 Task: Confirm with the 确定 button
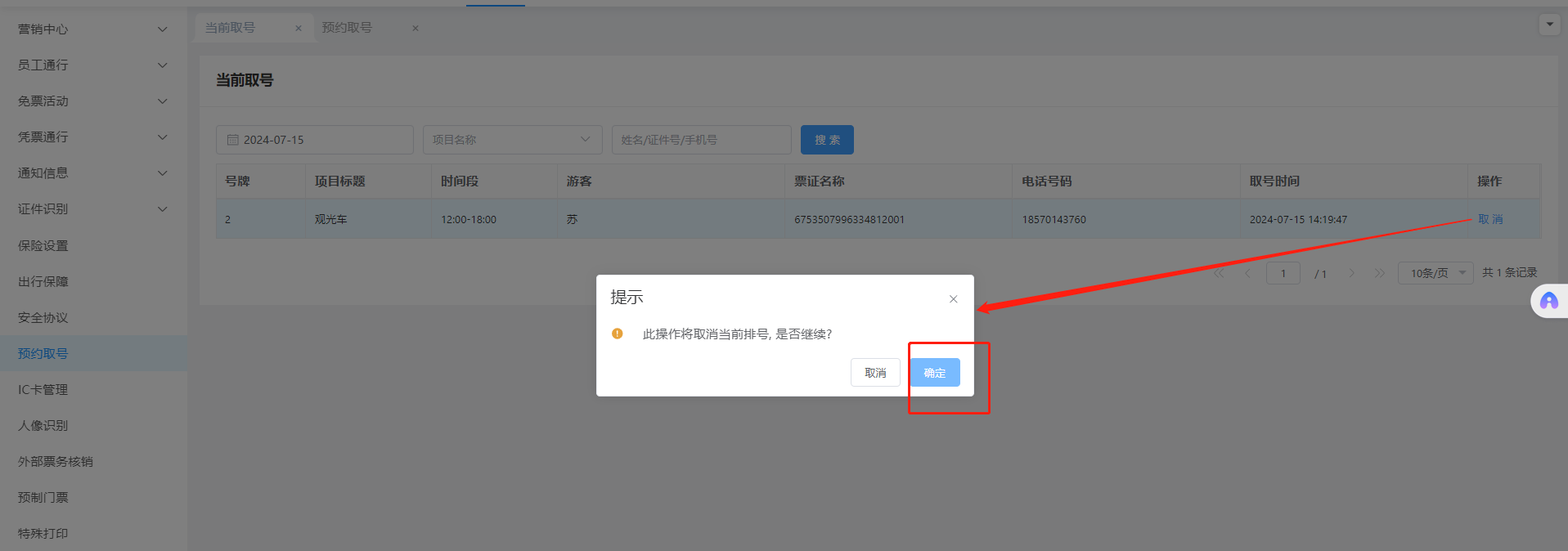pos(935,373)
